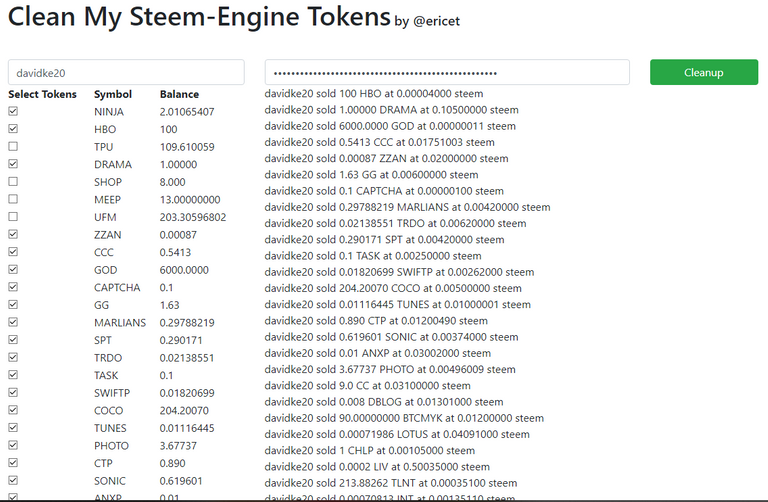Click the masked private key field
Image resolution: width=768 pixels, height=502 pixels.
tap(447, 72)
